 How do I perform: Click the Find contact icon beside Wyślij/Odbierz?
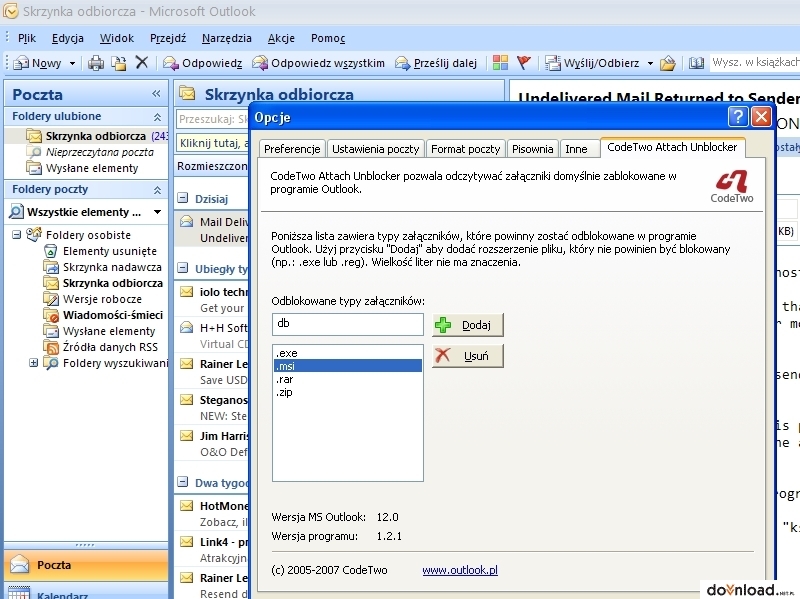click(x=667, y=63)
